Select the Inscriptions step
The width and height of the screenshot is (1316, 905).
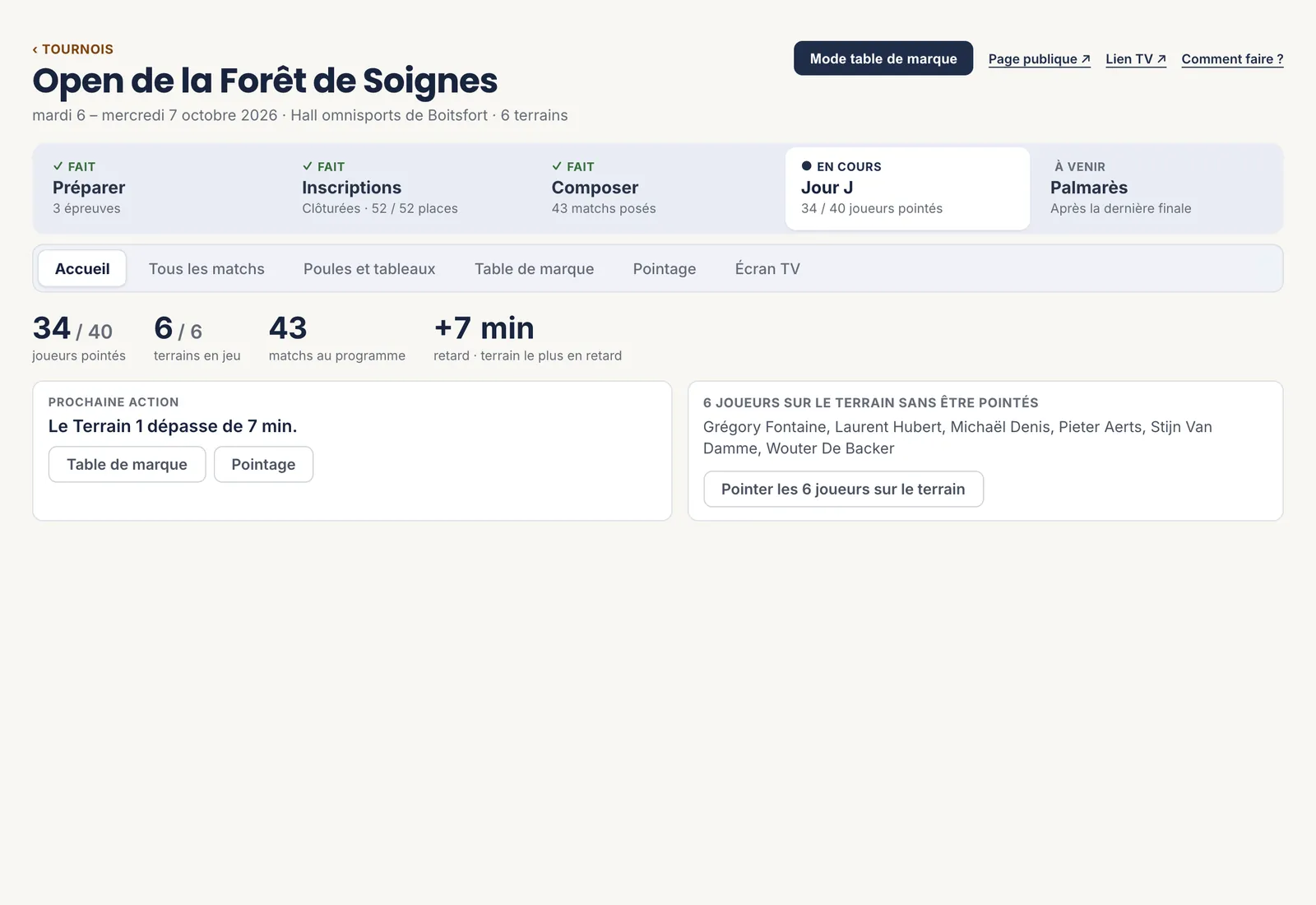click(410, 188)
